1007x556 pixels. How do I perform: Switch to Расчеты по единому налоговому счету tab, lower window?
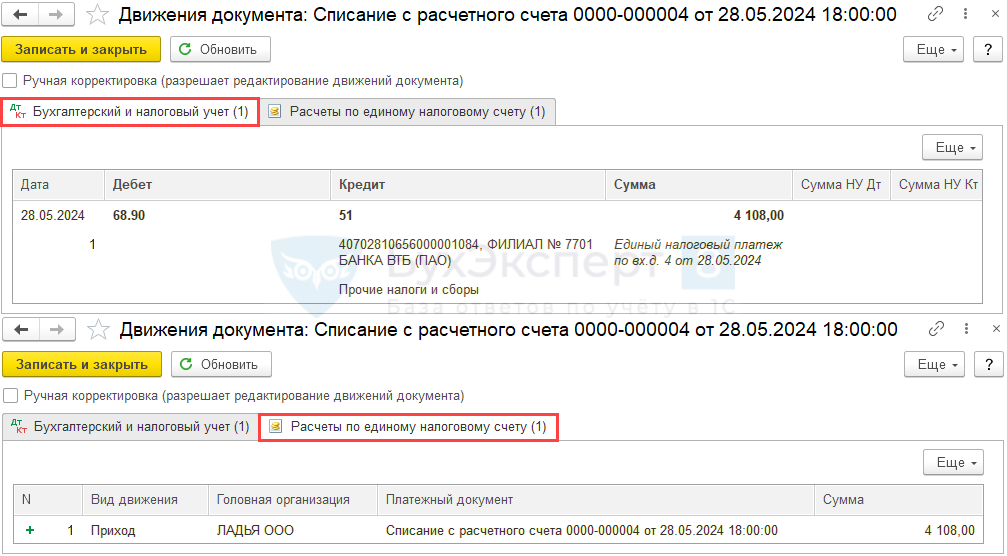pyautogui.click(x=408, y=427)
